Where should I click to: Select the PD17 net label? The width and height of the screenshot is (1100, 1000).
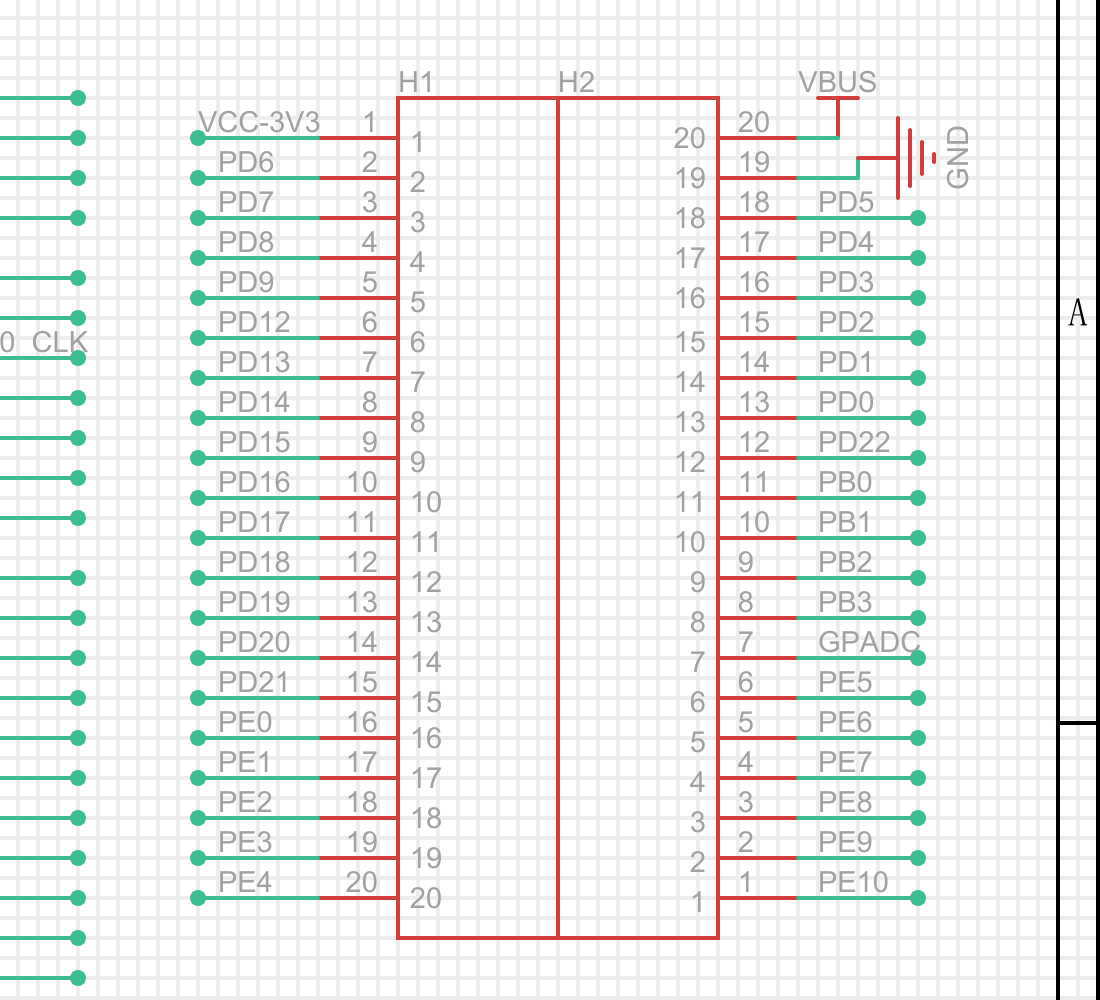tap(254, 522)
